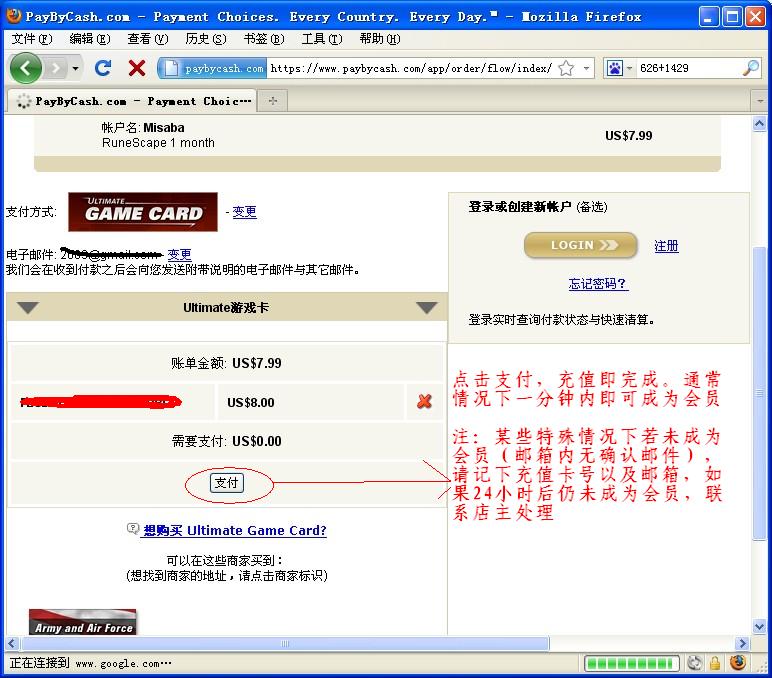Open the 帮助 (H) menu

[x=380, y=39]
